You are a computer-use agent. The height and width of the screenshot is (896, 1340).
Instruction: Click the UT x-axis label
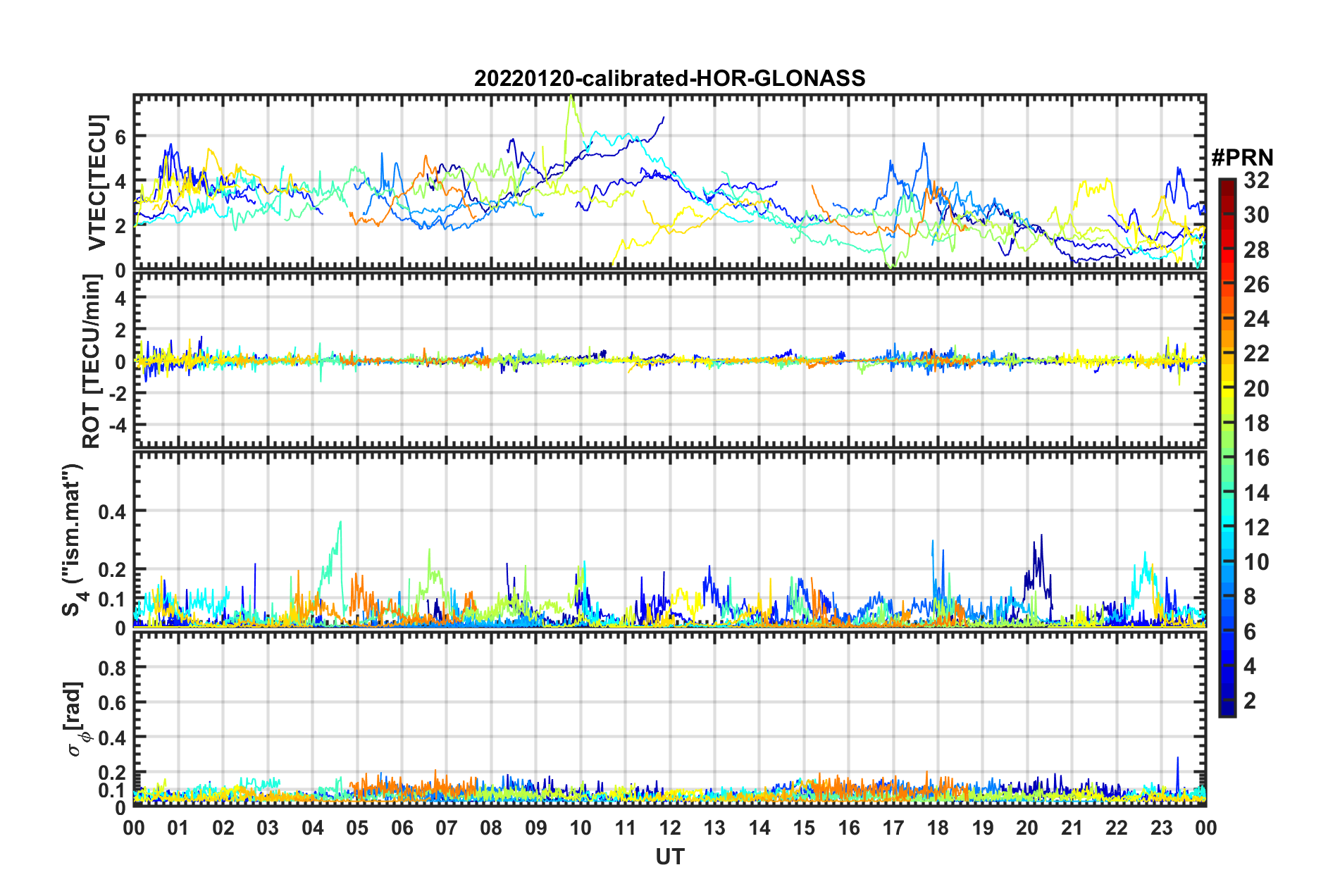[669, 857]
